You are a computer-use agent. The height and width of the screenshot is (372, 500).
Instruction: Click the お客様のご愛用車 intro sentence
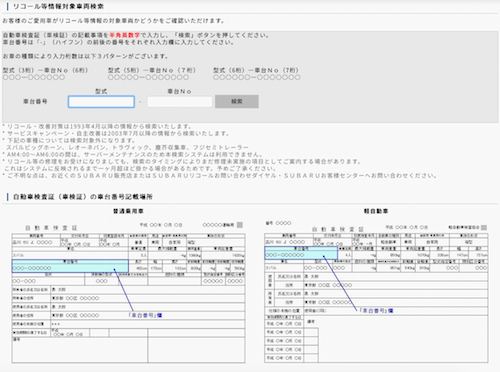(x=114, y=21)
